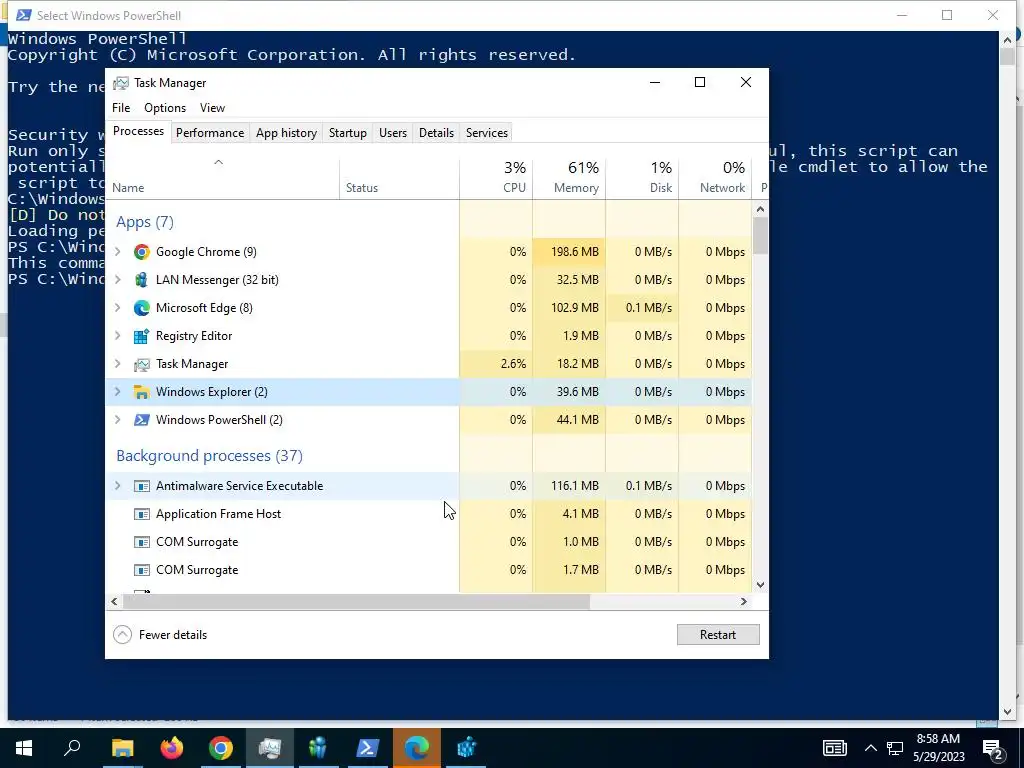Switch to the Startup tab
Screen dimensions: 1024x768
tap(347, 133)
